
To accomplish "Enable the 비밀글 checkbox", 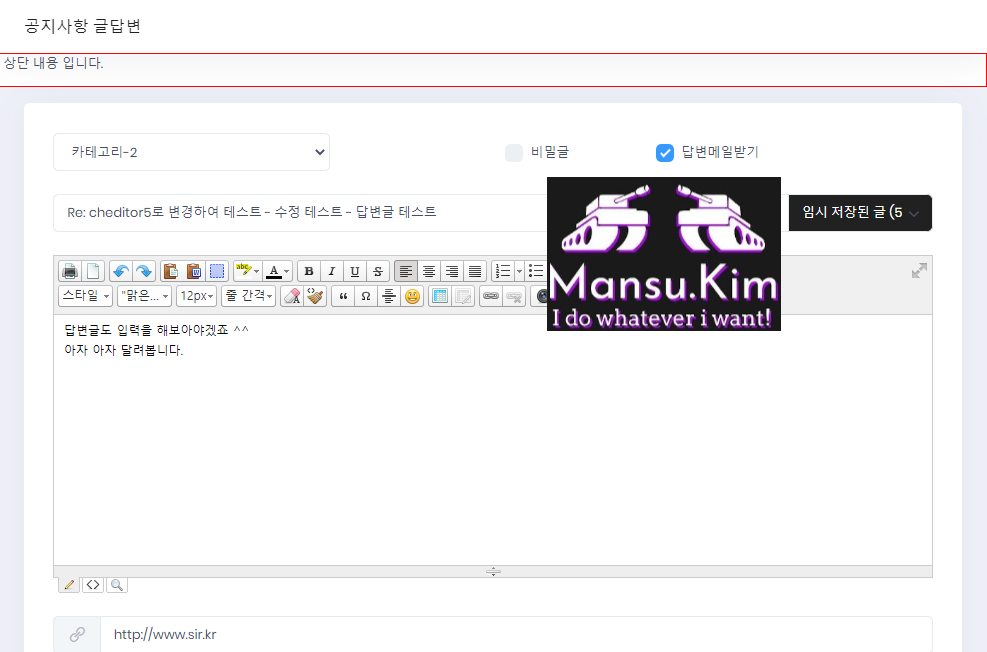I will click(x=514, y=152).
